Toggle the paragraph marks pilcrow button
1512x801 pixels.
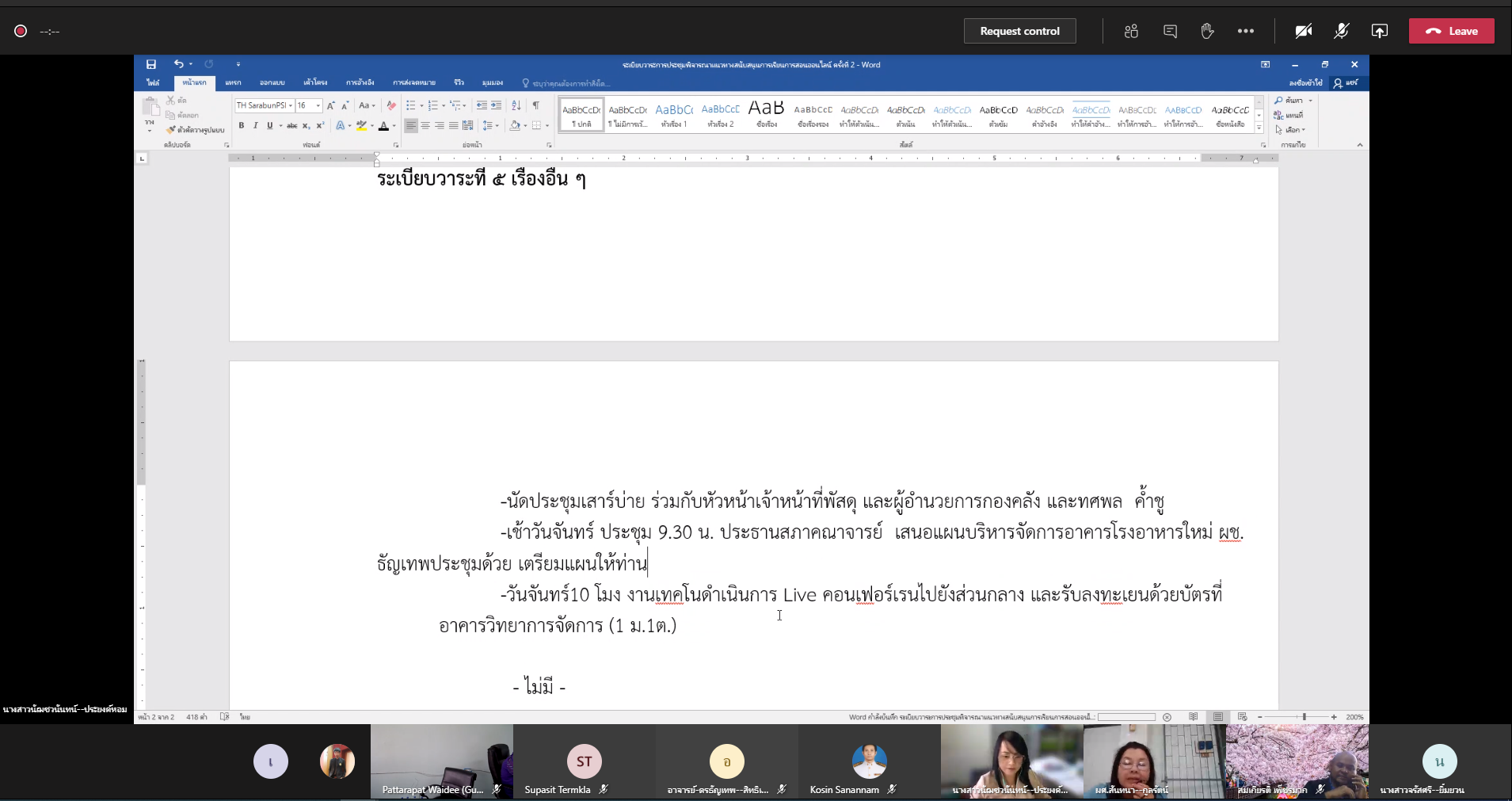pos(536,105)
